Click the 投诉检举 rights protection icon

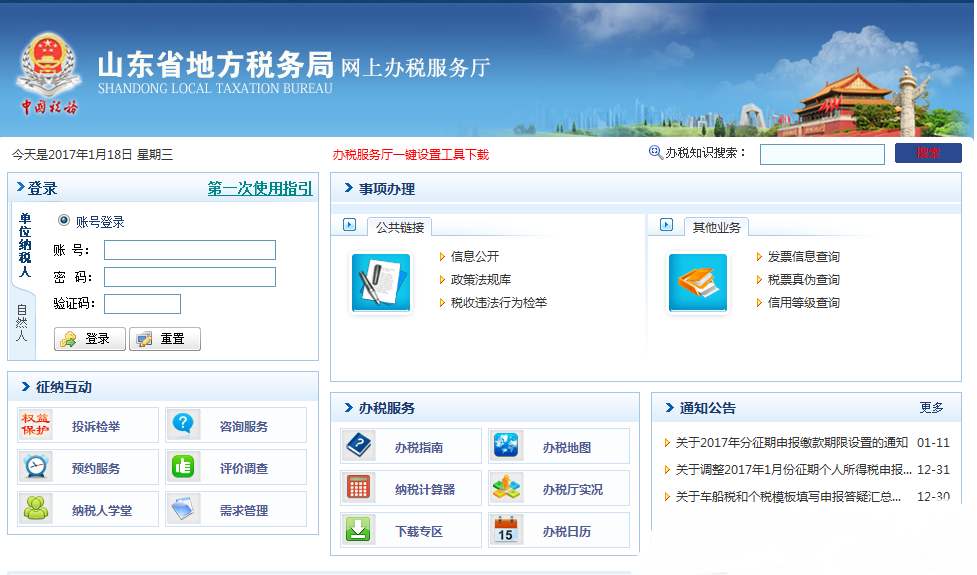click(35, 425)
